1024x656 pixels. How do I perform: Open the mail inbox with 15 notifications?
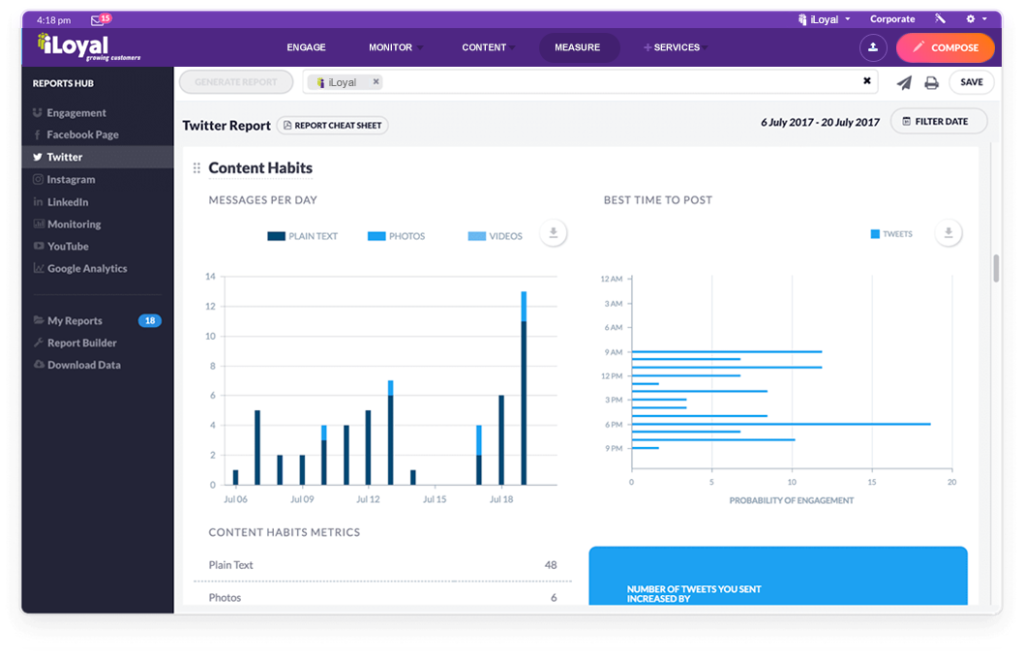(x=101, y=20)
